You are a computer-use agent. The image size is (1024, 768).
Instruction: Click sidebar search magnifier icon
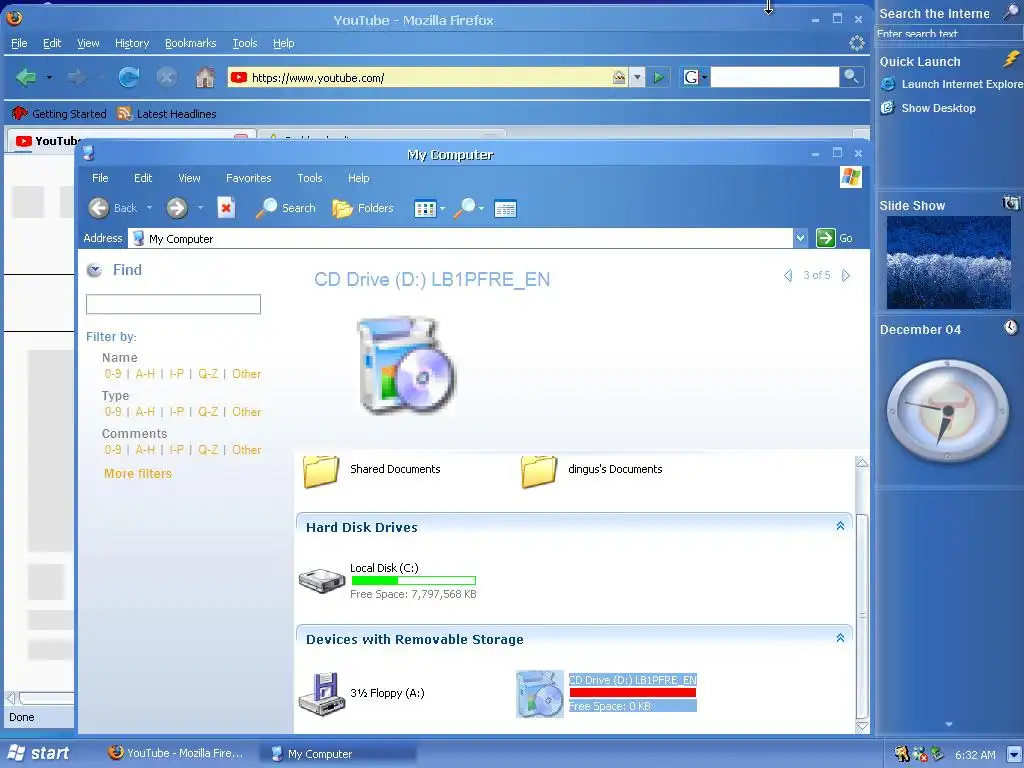click(x=1011, y=12)
